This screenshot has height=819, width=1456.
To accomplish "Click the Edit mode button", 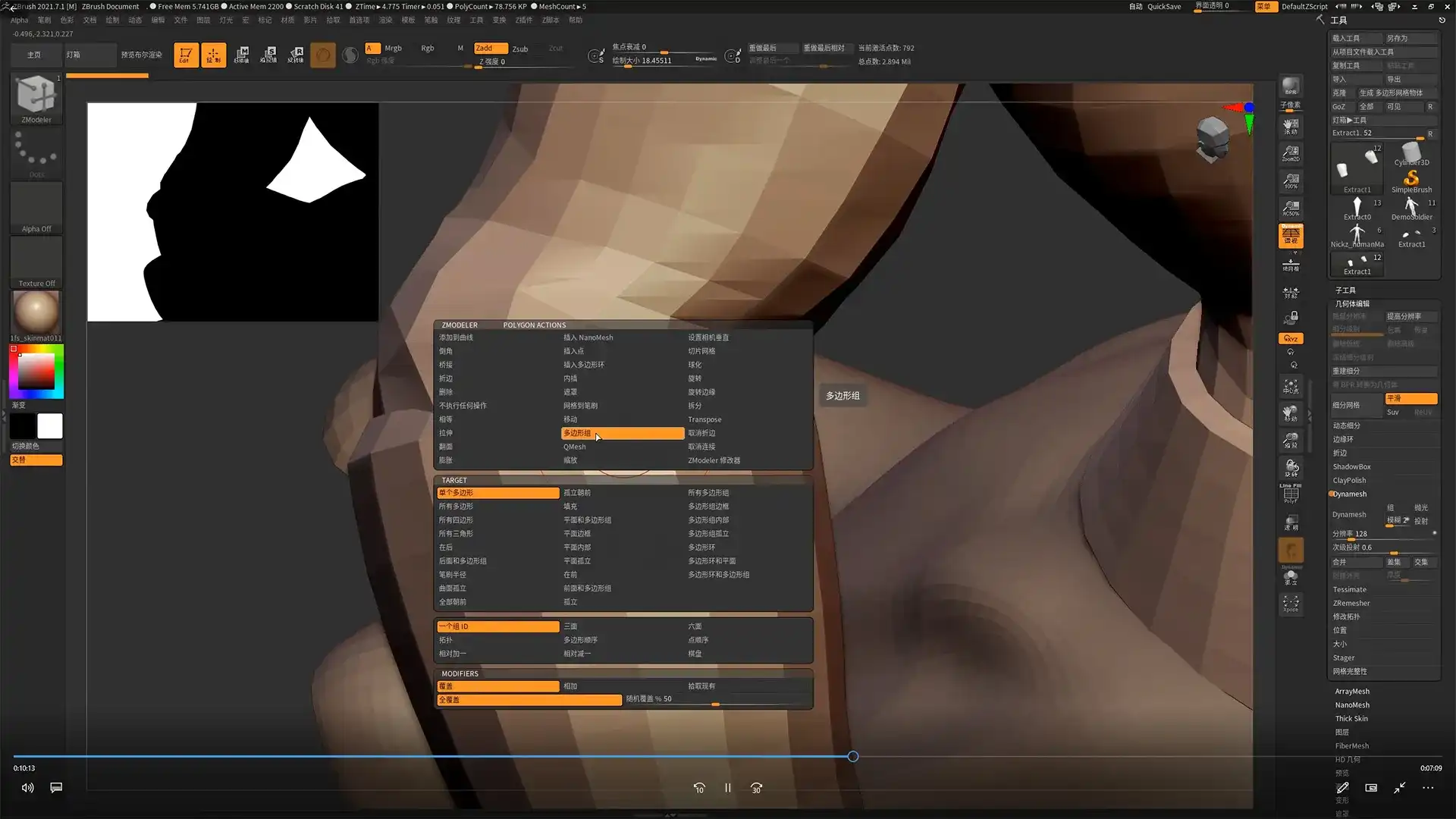I will pos(186,55).
